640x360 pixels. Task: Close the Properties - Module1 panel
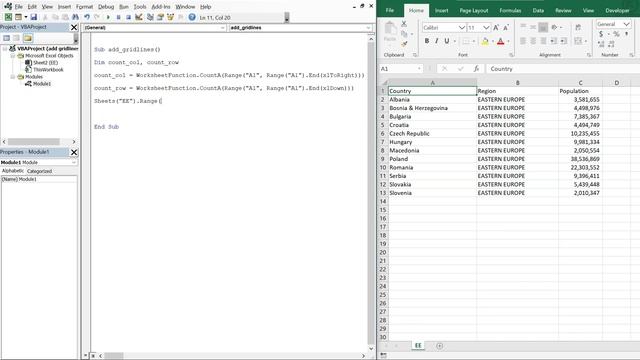point(74,152)
